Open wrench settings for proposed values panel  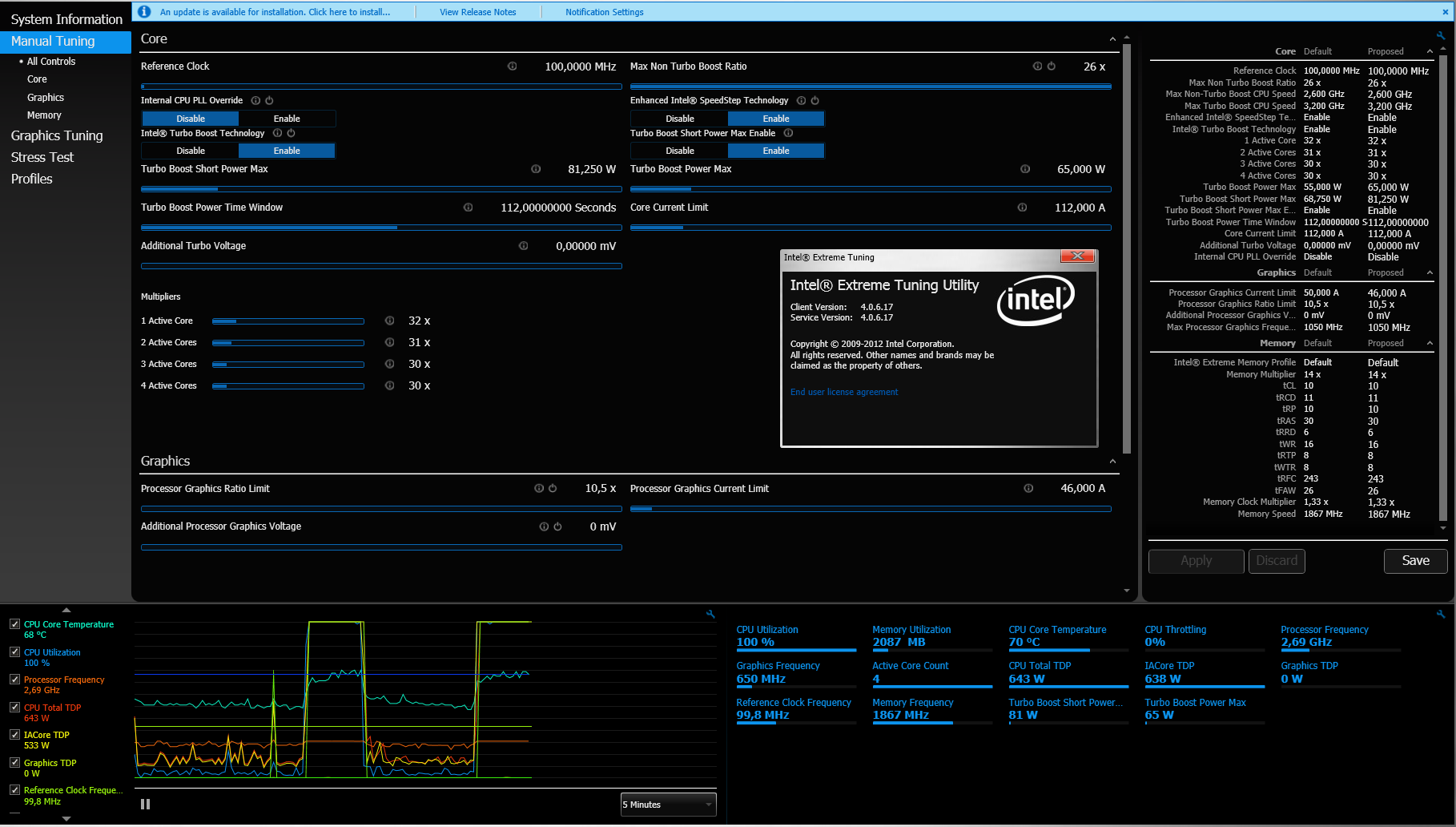click(x=1441, y=36)
